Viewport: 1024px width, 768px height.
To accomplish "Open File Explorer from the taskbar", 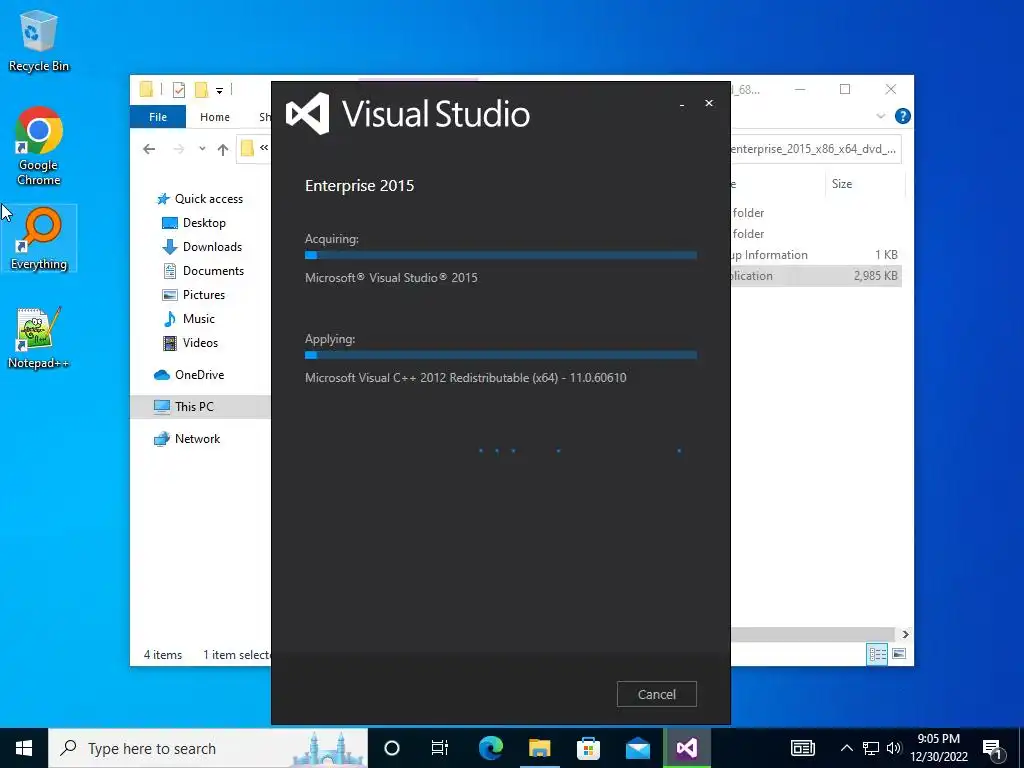I will 540,748.
